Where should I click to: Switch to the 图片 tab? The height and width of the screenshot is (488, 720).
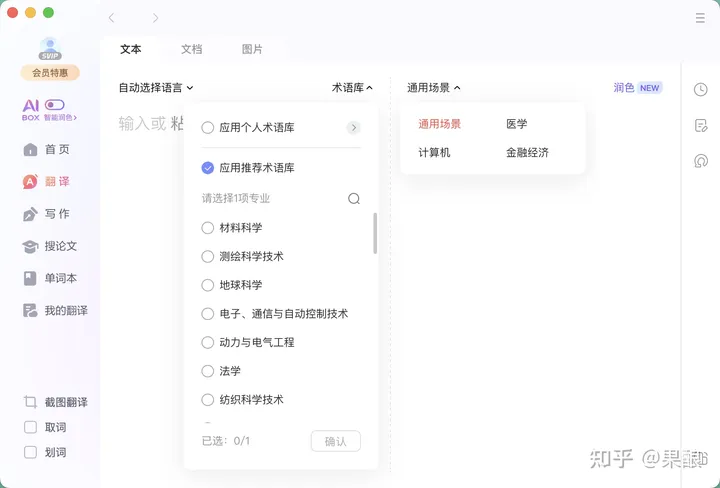(252, 49)
